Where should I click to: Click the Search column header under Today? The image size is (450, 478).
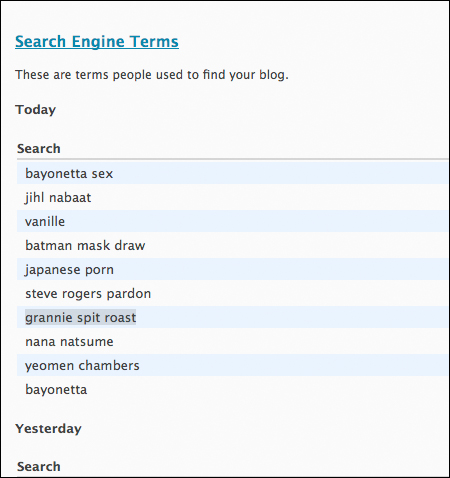pyautogui.click(x=39, y=149)
